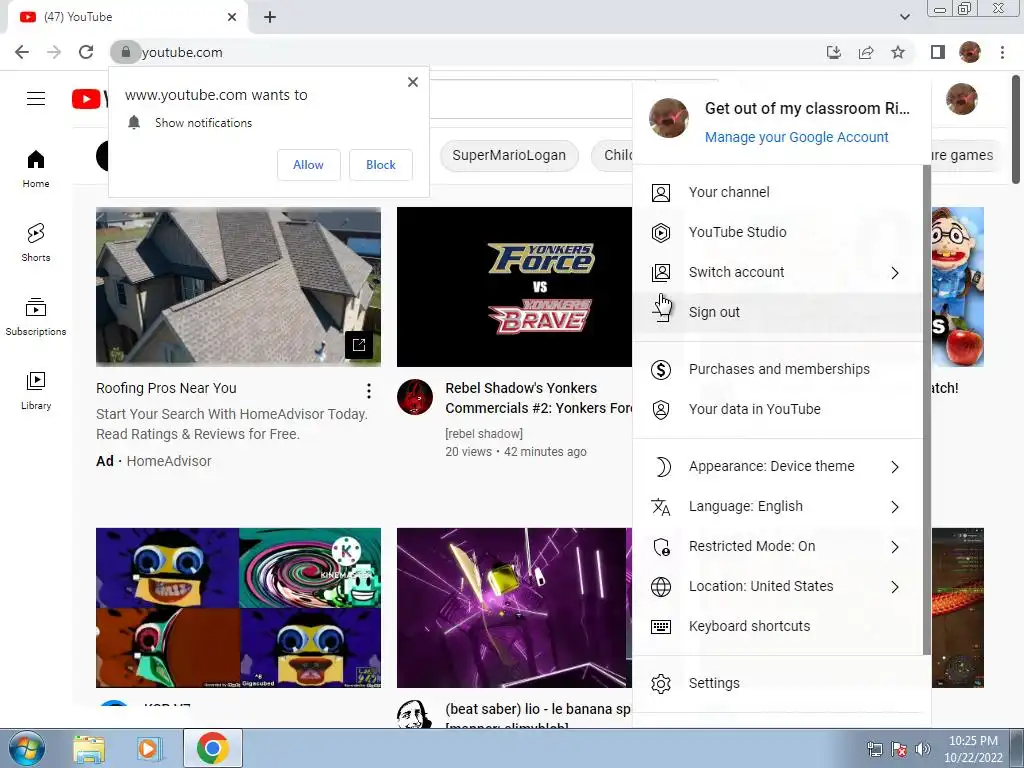Bookmark this page with the star icon
Viewport: 1024px width, 768px height.
[x=898, y=52]
